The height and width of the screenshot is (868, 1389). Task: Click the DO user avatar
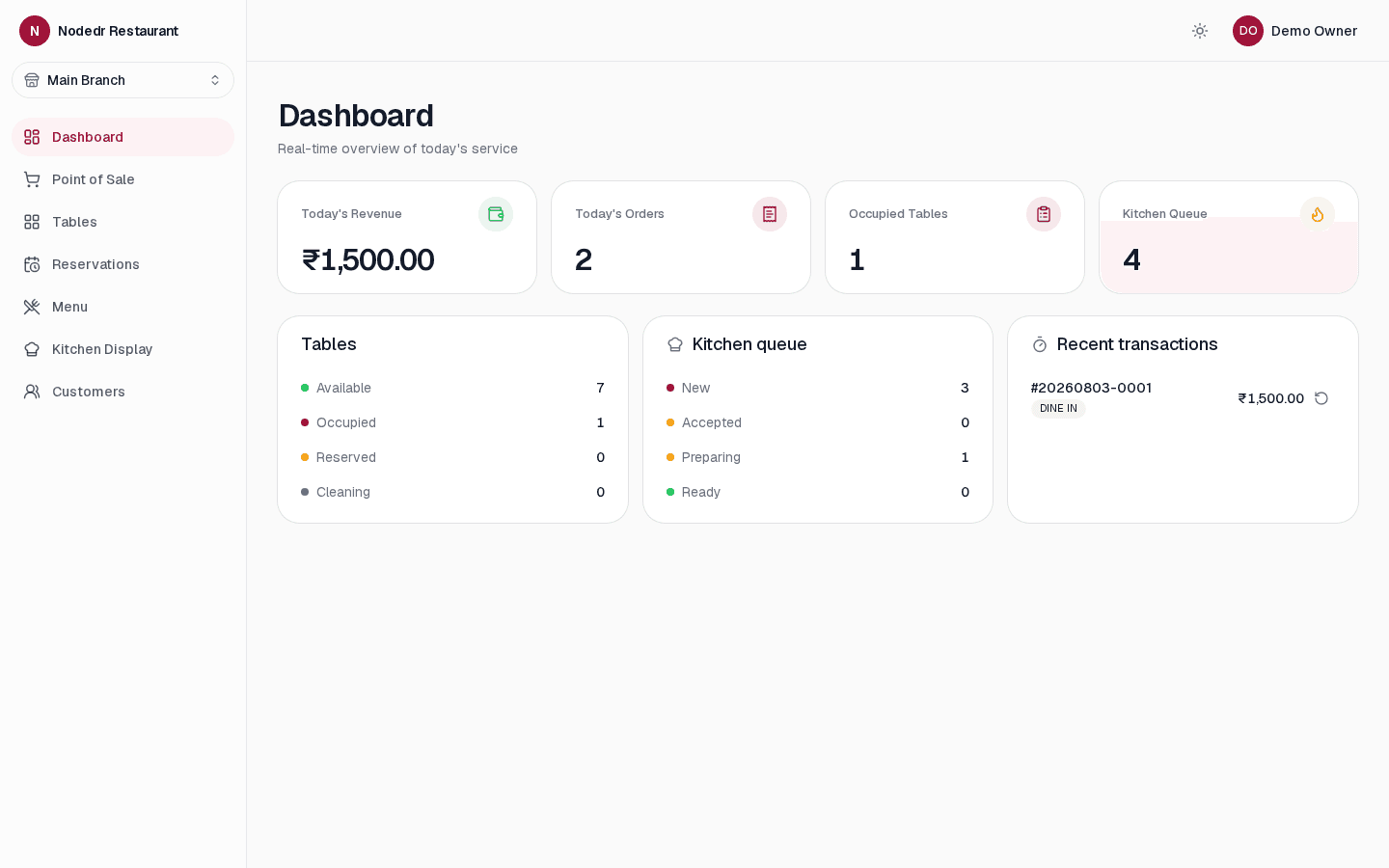[x=1248, y=31]
